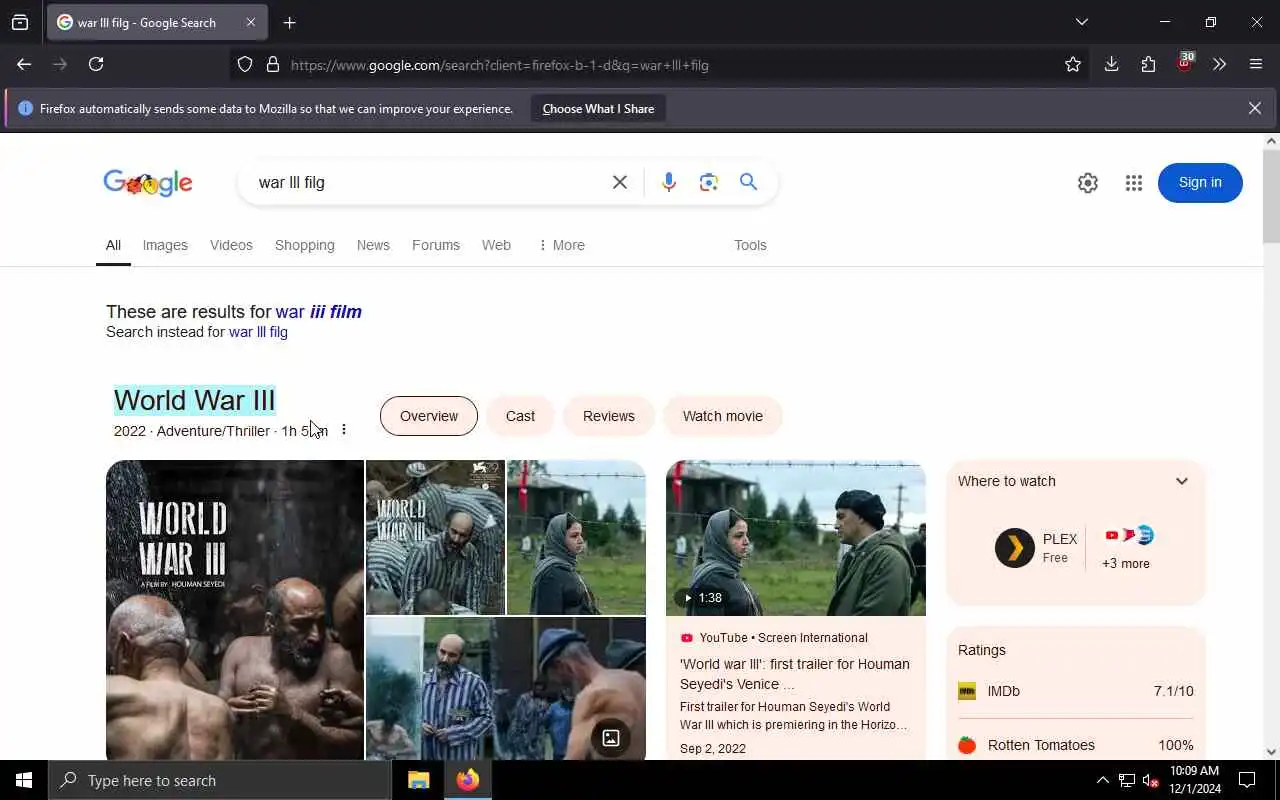
Task: Click the Sign in button
Action: 1200,182
